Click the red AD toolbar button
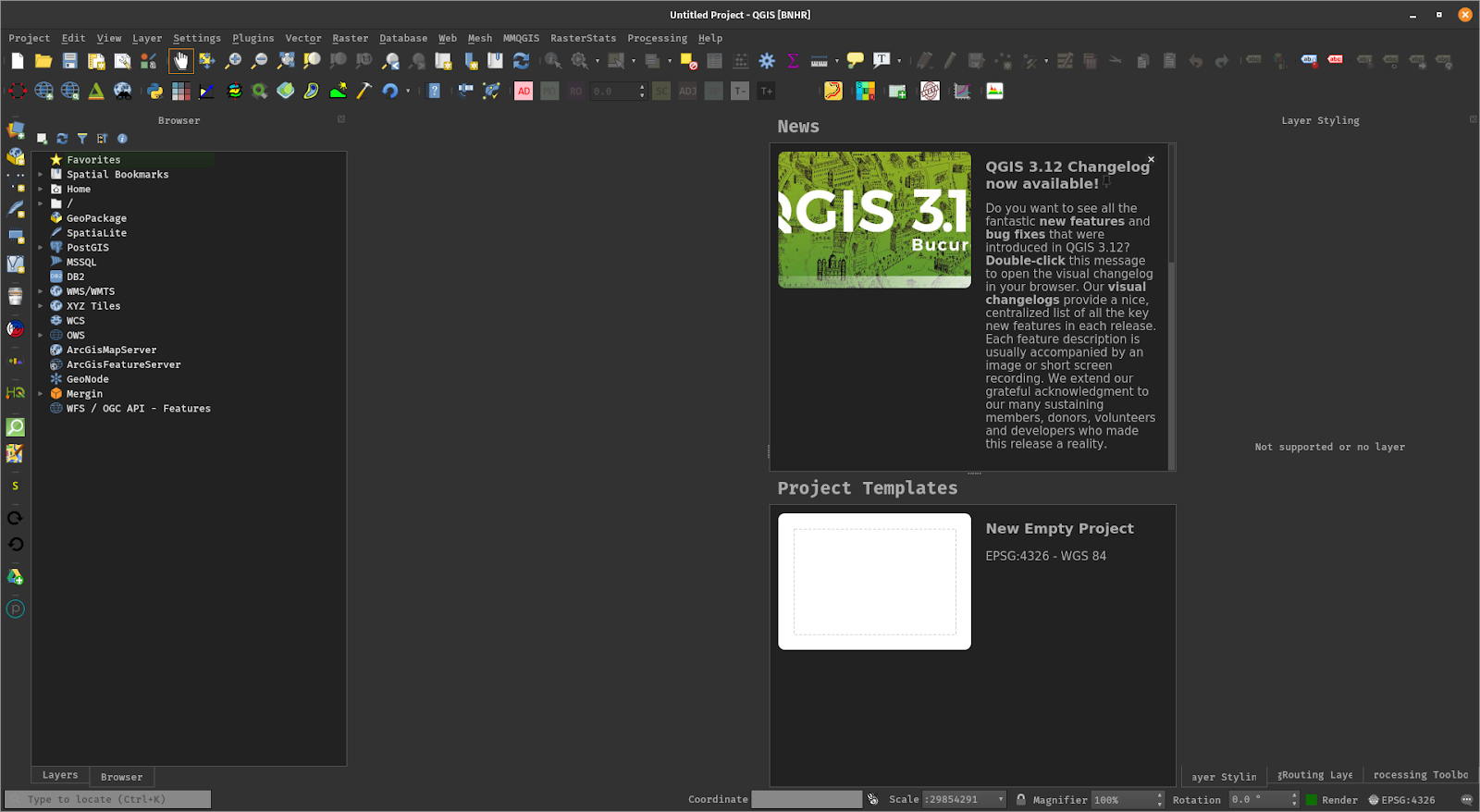This screenshot has width=1480, height=812. (x=524, y=91)
